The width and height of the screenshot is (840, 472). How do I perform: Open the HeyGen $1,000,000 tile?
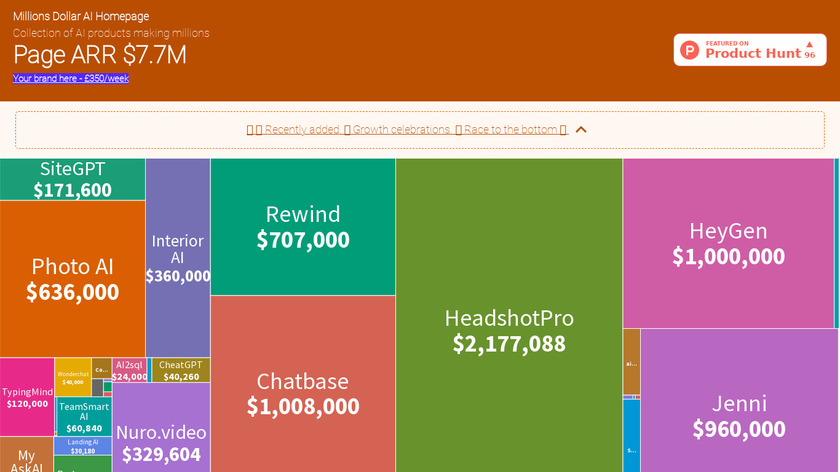pos(729,243)
